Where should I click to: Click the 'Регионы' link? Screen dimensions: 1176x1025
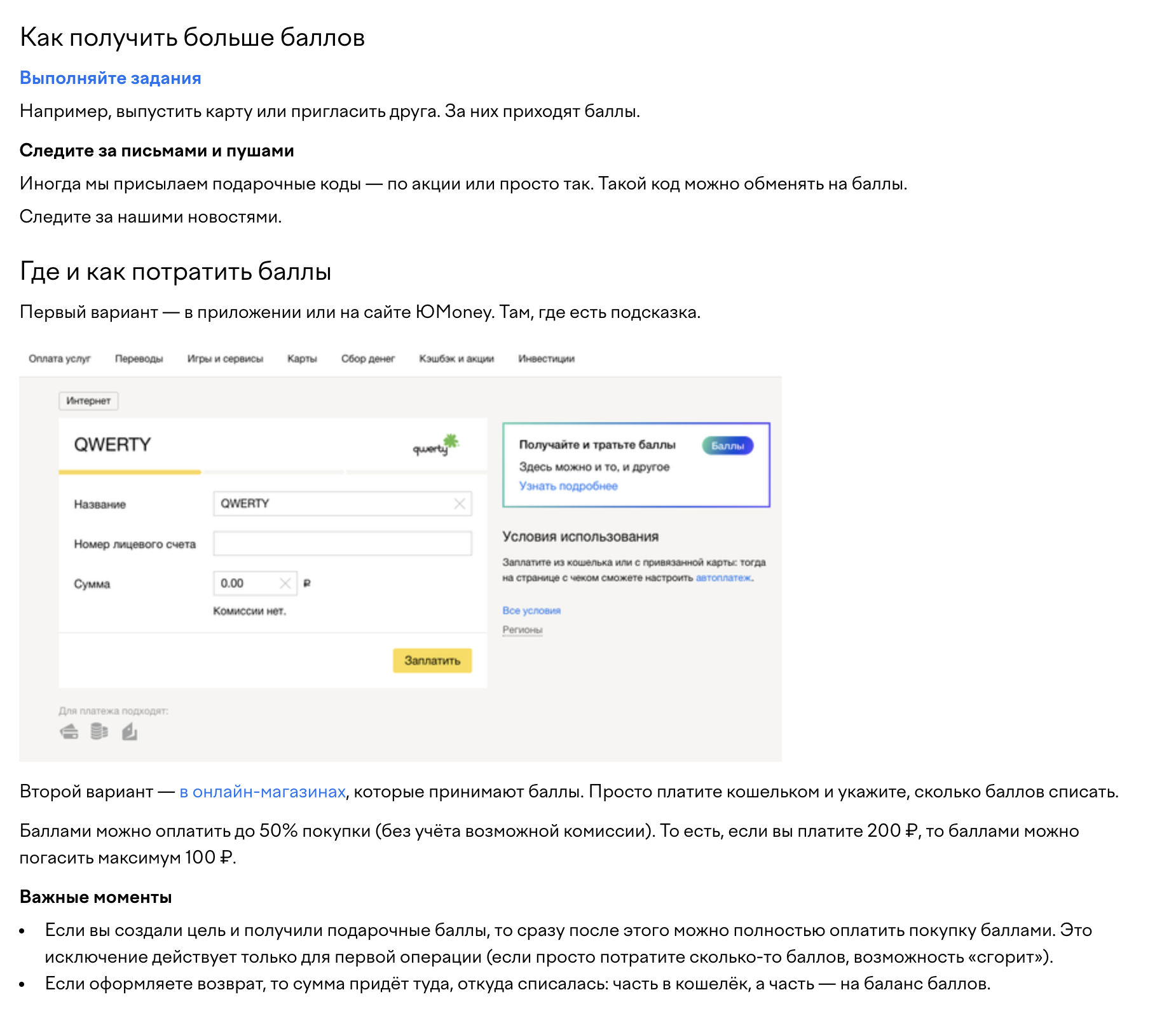point(523,630)
